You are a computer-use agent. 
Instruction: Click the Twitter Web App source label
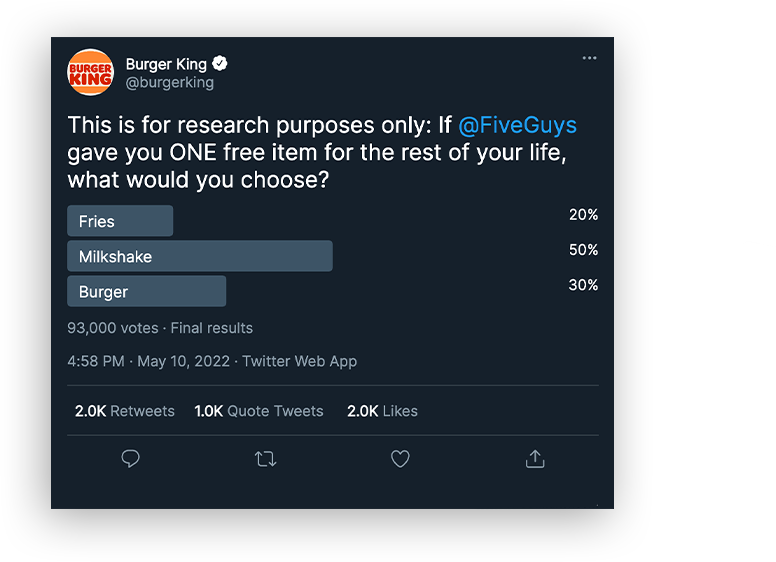pyautogui.click(x=299, y=361)
